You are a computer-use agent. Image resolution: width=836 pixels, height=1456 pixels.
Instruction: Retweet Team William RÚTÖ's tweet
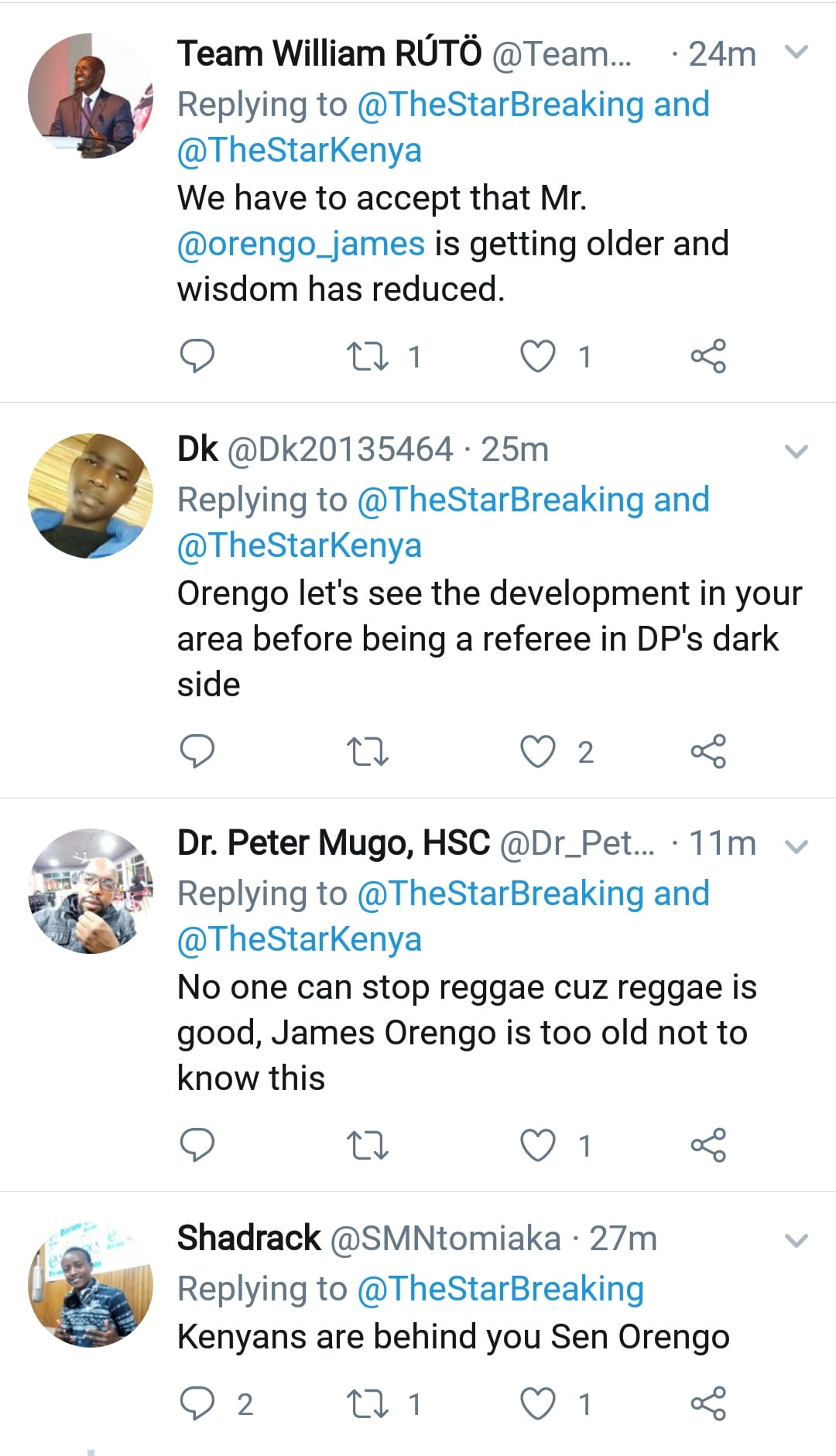coord(368,357)
